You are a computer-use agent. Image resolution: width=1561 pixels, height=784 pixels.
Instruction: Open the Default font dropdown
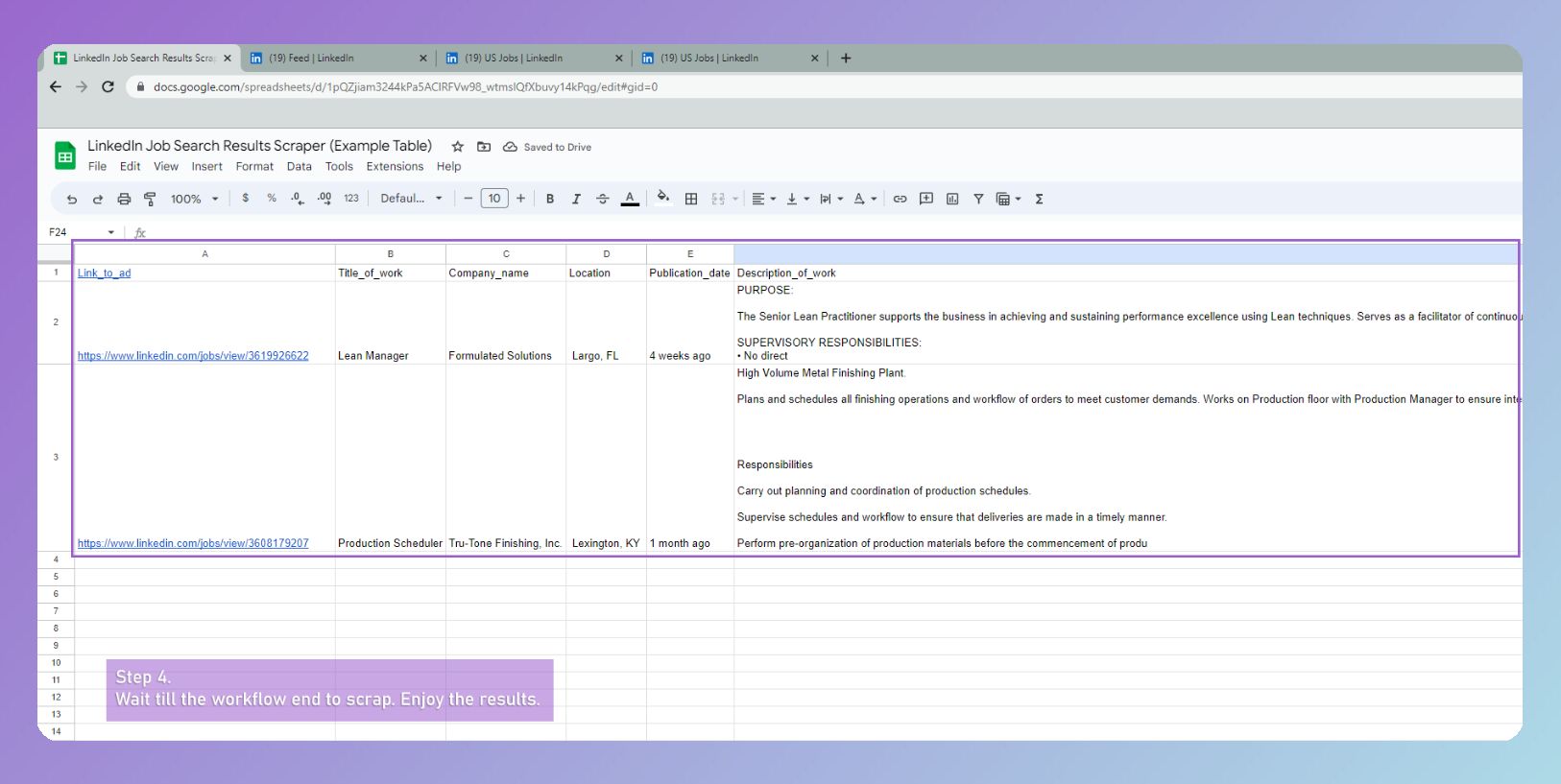[412, 199]
